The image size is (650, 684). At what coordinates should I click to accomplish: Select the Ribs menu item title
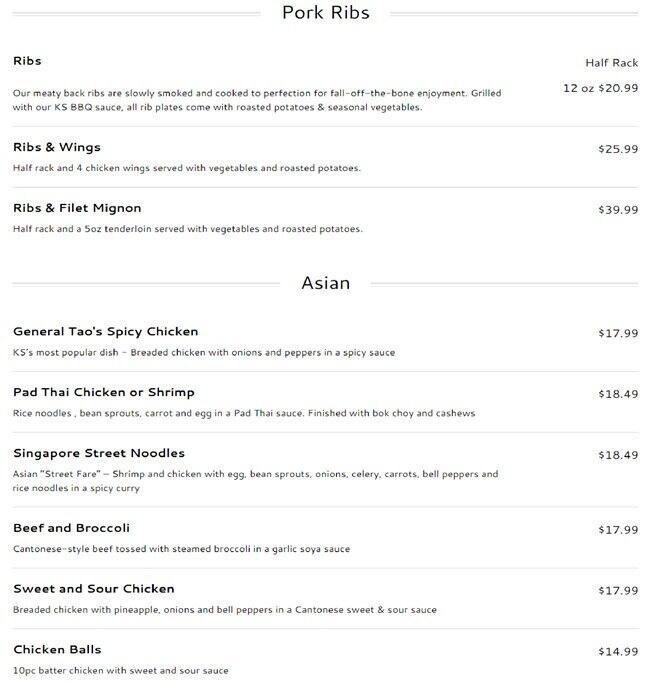click(27, 61)
